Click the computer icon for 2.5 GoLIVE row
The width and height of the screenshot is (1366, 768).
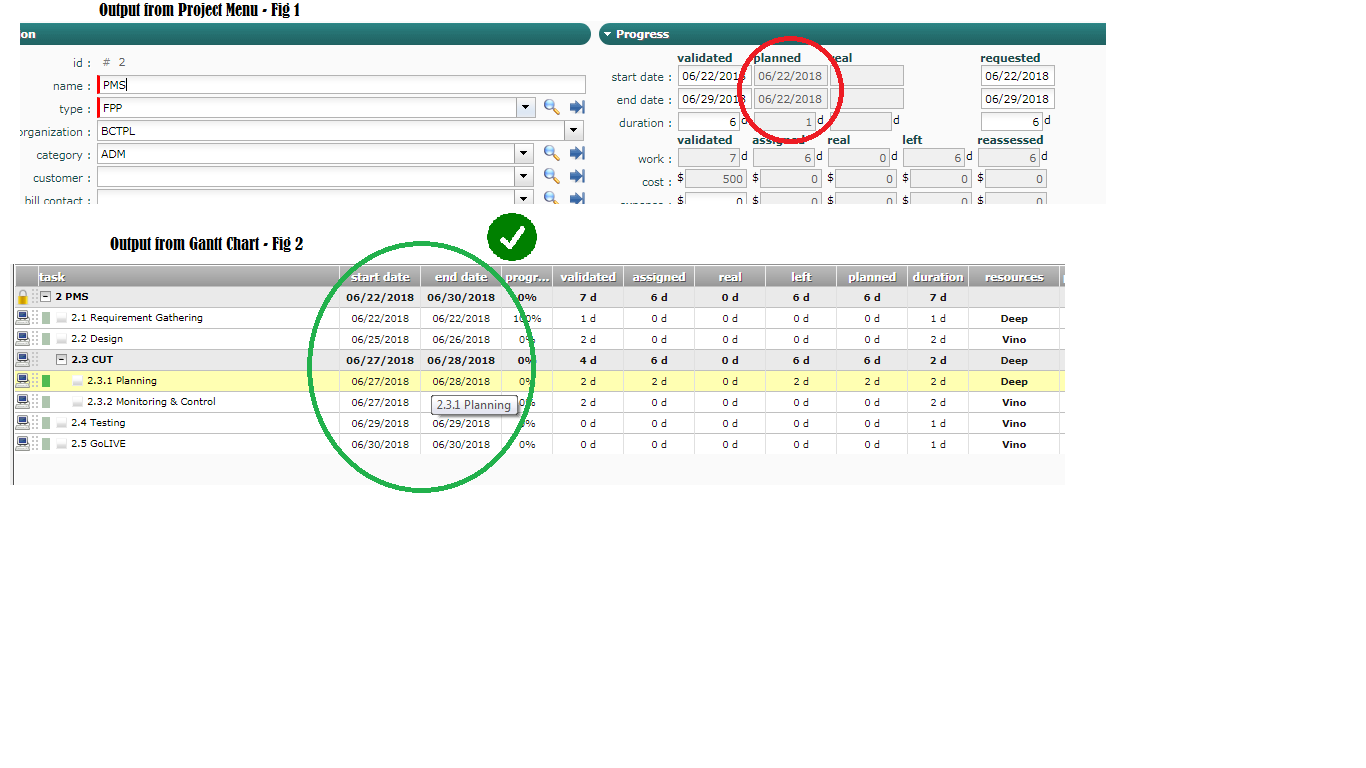point(22,444)
